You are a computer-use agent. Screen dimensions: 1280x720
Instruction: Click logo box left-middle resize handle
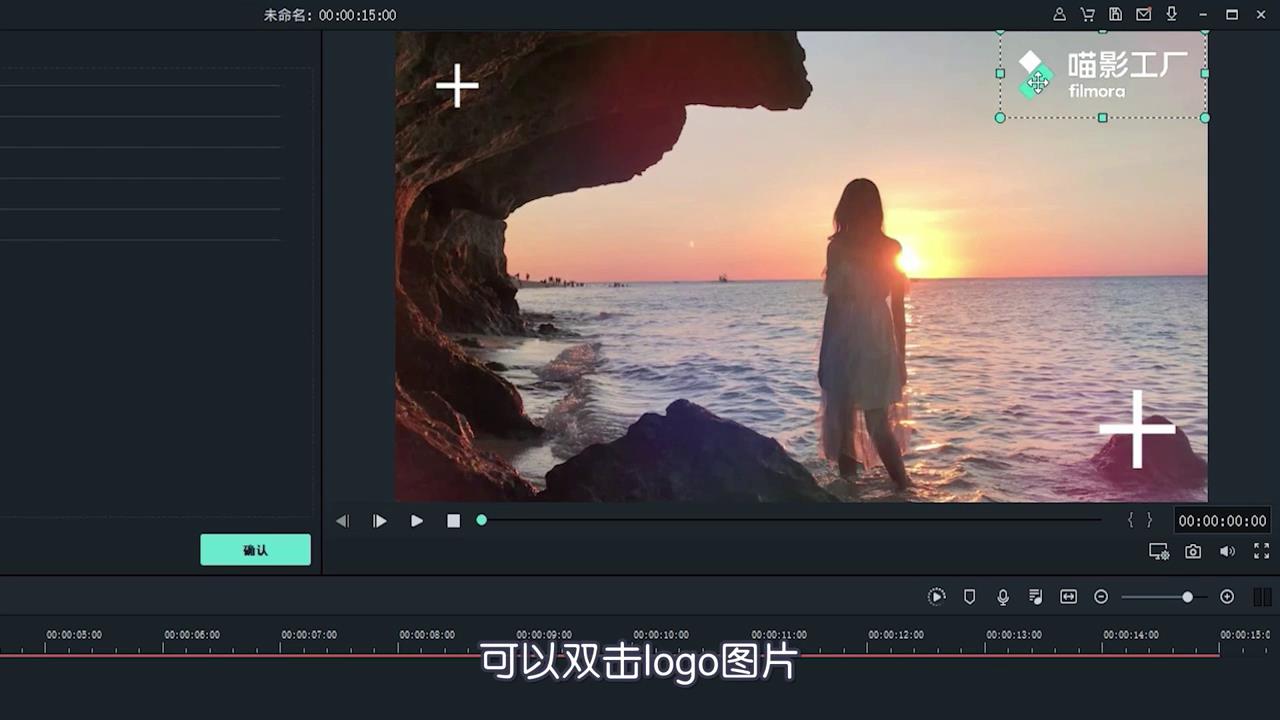(1000, 73)
